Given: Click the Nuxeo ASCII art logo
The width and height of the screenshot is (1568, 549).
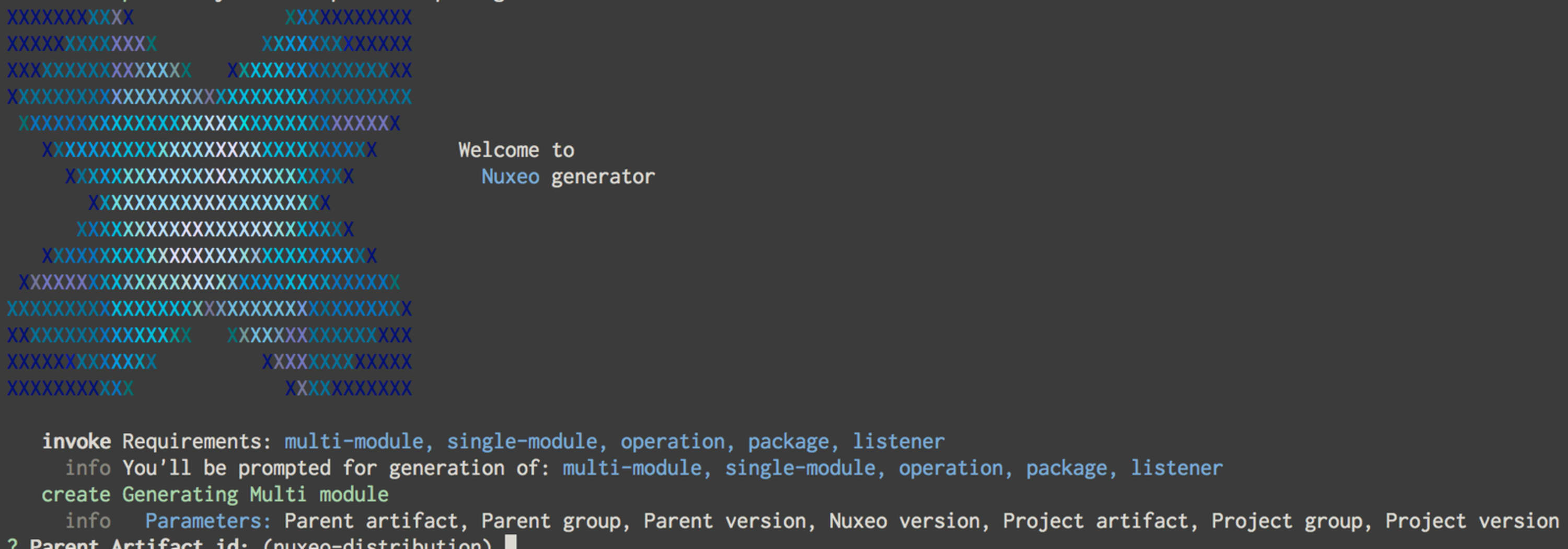Looking at the screenshot, I should point(210,202).
